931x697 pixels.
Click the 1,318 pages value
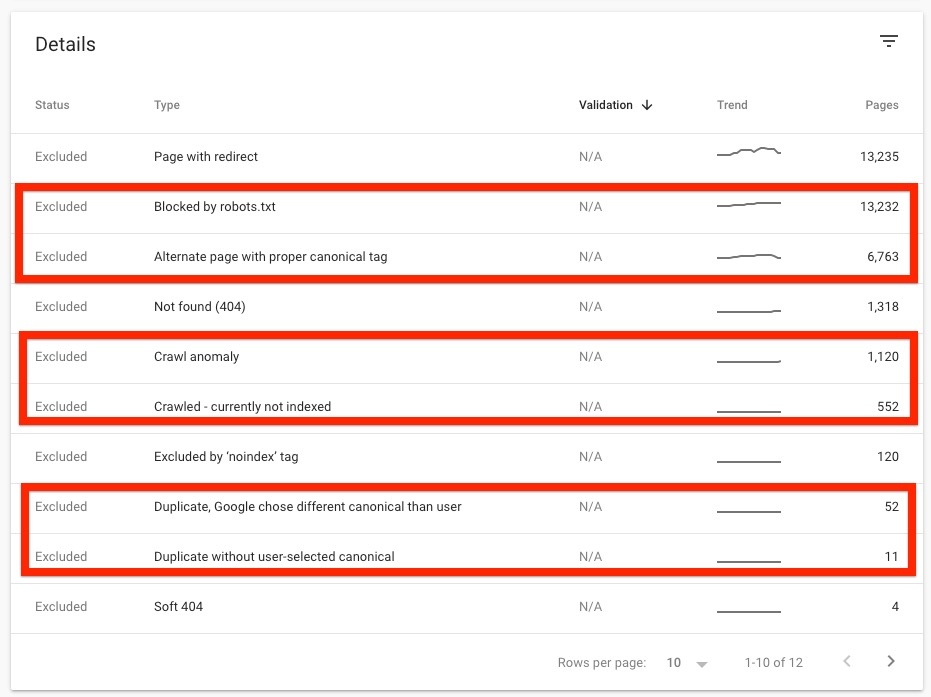pyautogui.click(x=883, y=306)
